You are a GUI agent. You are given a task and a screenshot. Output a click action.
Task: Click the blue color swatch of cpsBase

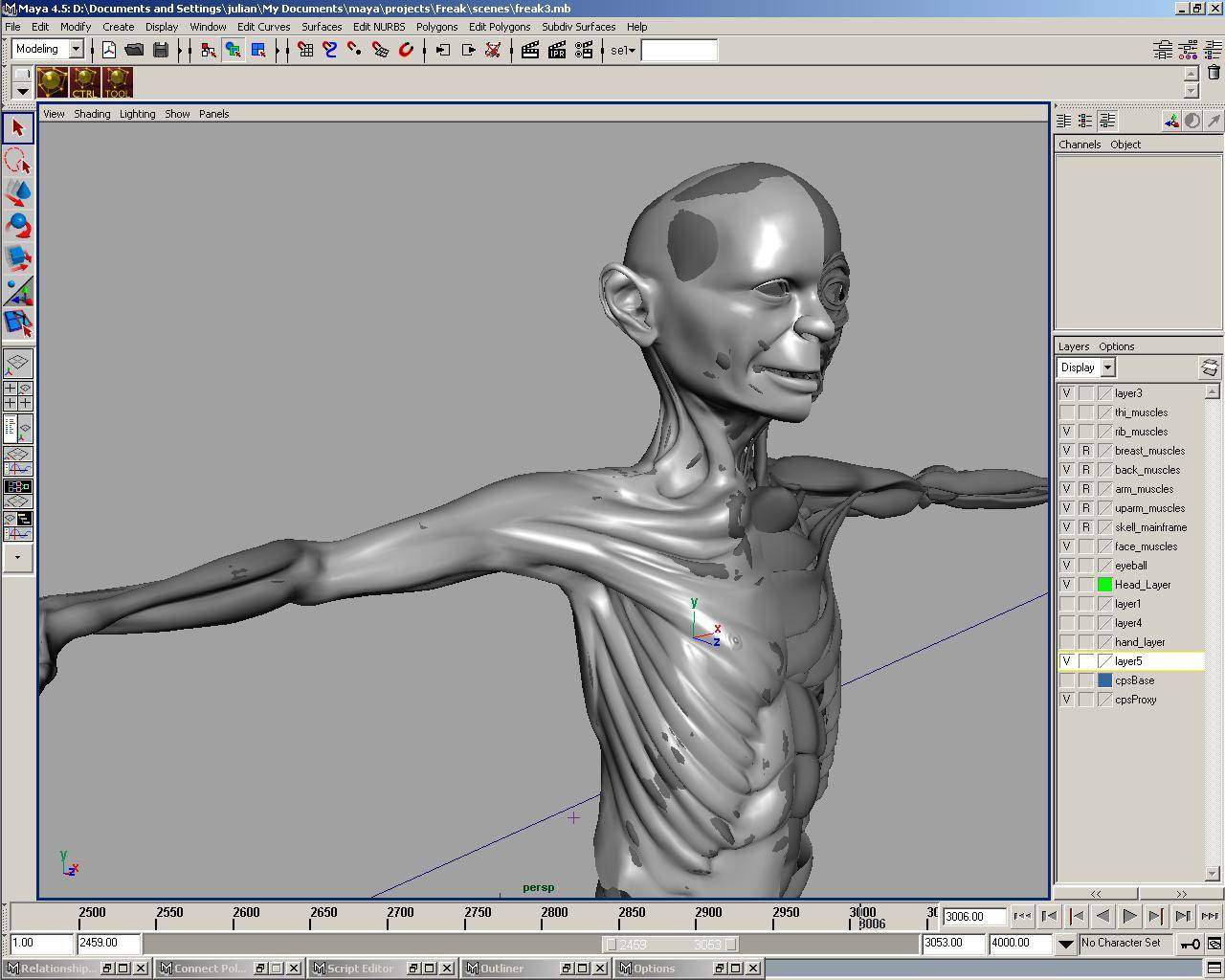pos(1104,680)
